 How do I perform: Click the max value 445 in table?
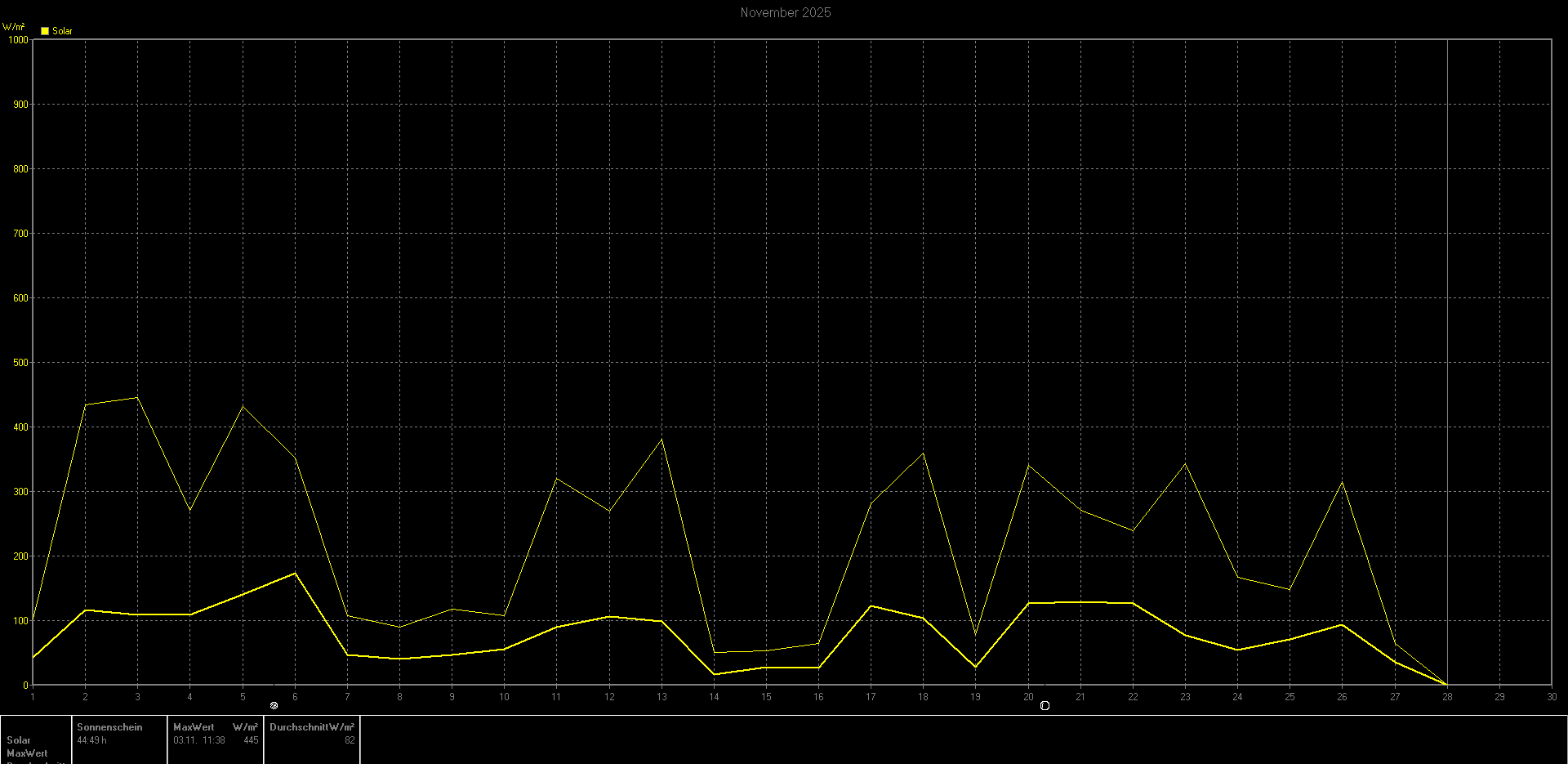click(251, 740)
